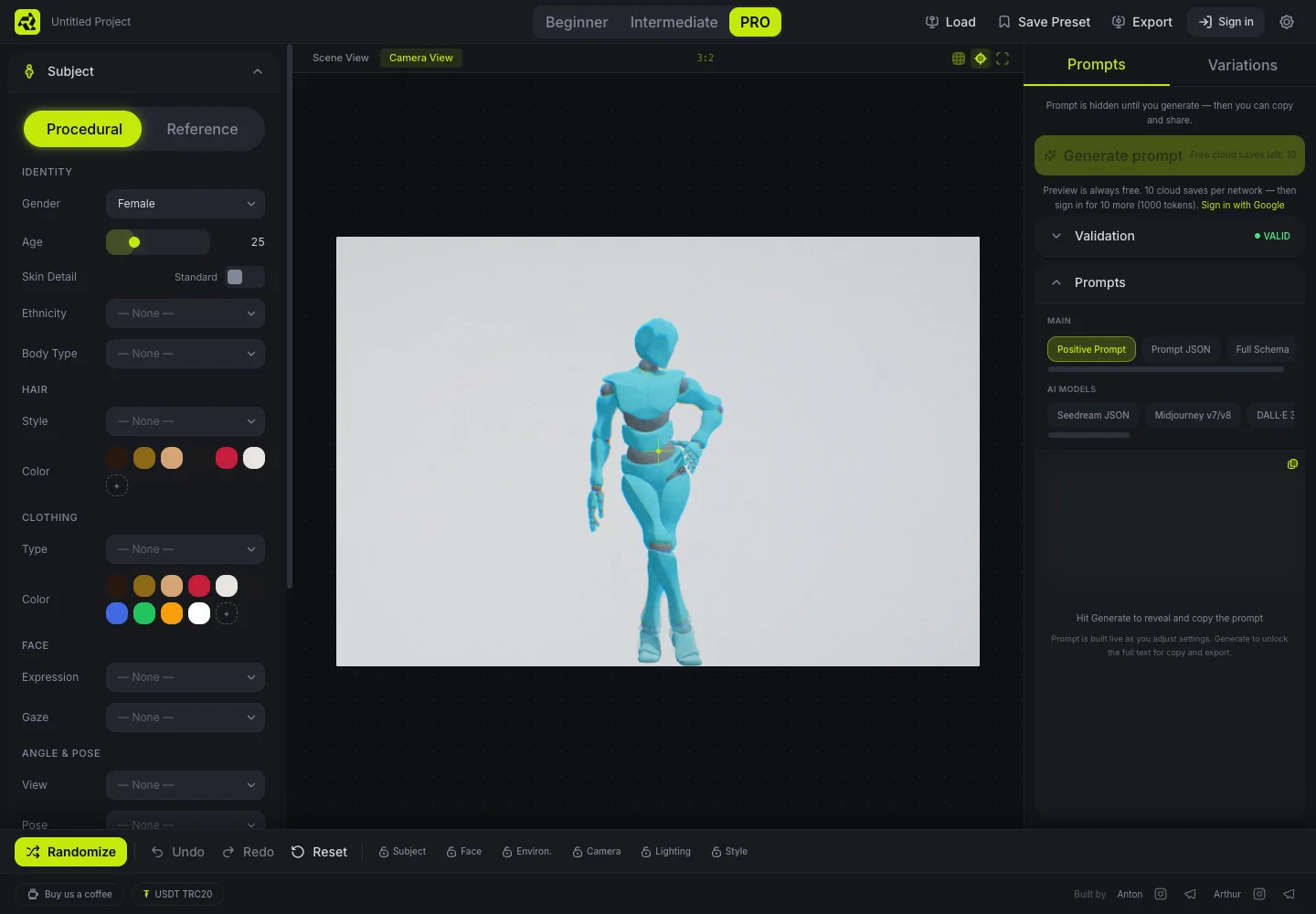
Task: Open the Gender dropdown showing Female
Action: [x=186, y=204]
